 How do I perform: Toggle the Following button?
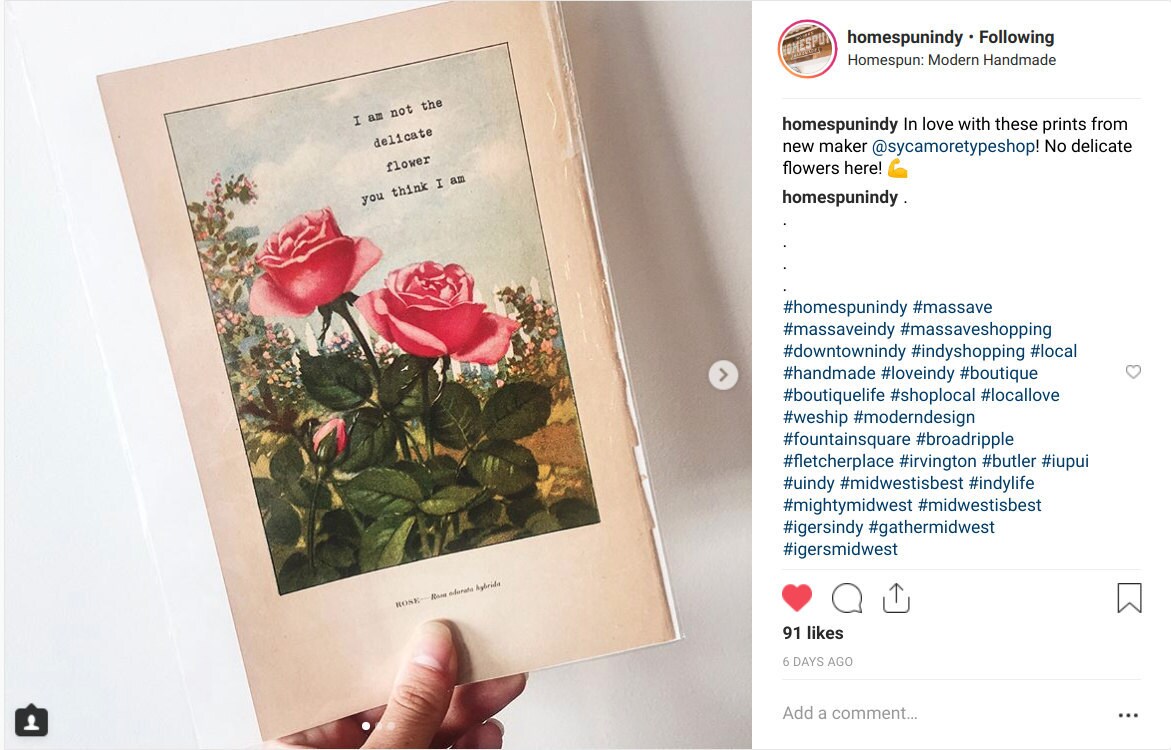[1016, 37]
